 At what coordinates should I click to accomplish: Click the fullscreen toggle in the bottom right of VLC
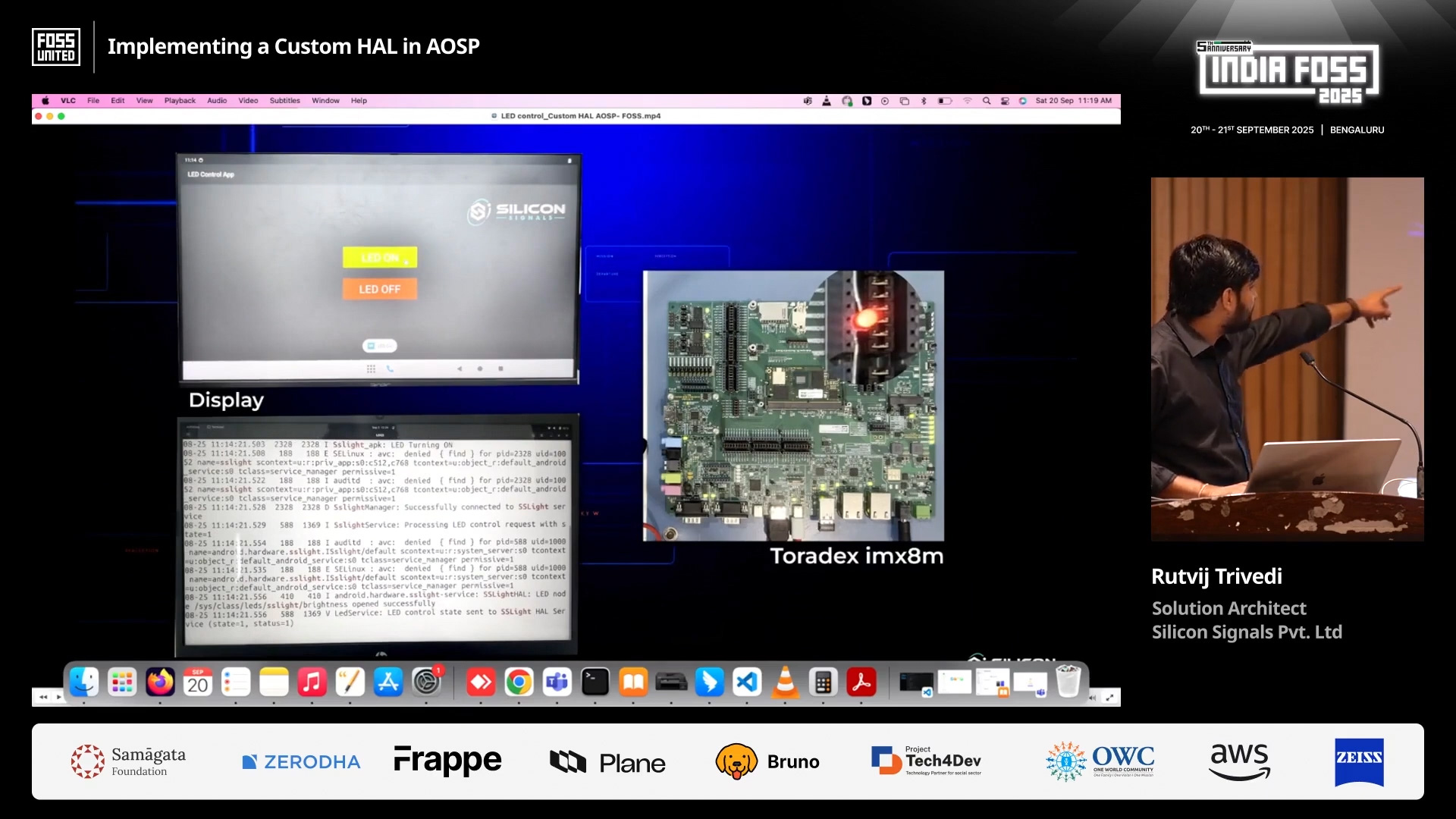point(1110,697)
